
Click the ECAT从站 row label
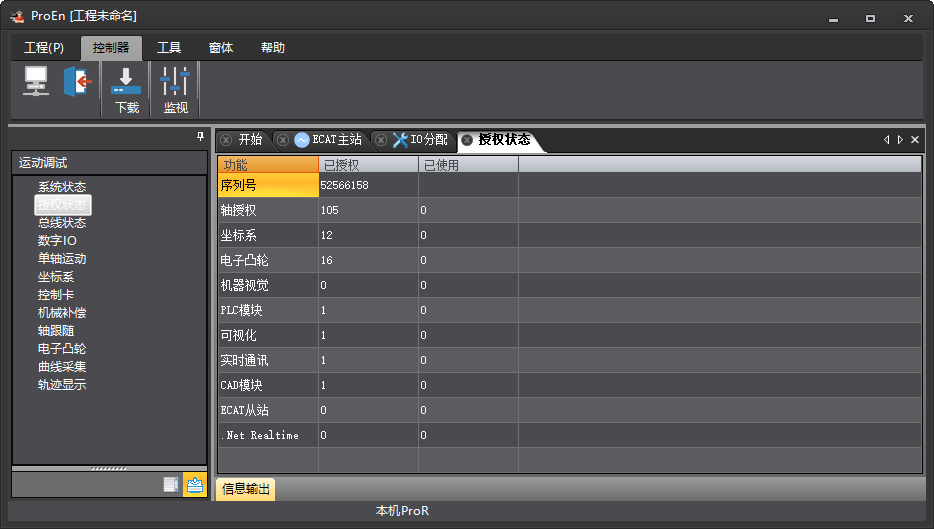pyautogui.click(x=244, y=410)
